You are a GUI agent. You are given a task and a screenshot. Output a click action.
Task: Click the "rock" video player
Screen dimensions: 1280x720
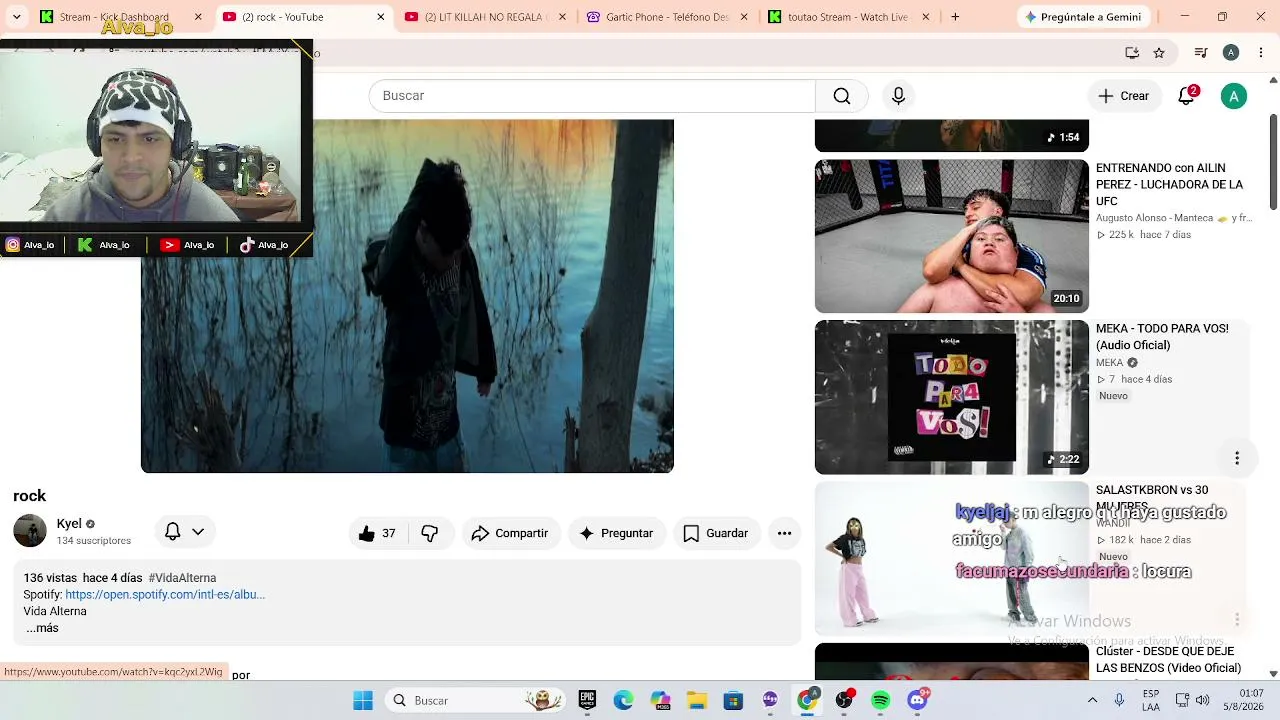pos(407,296)
